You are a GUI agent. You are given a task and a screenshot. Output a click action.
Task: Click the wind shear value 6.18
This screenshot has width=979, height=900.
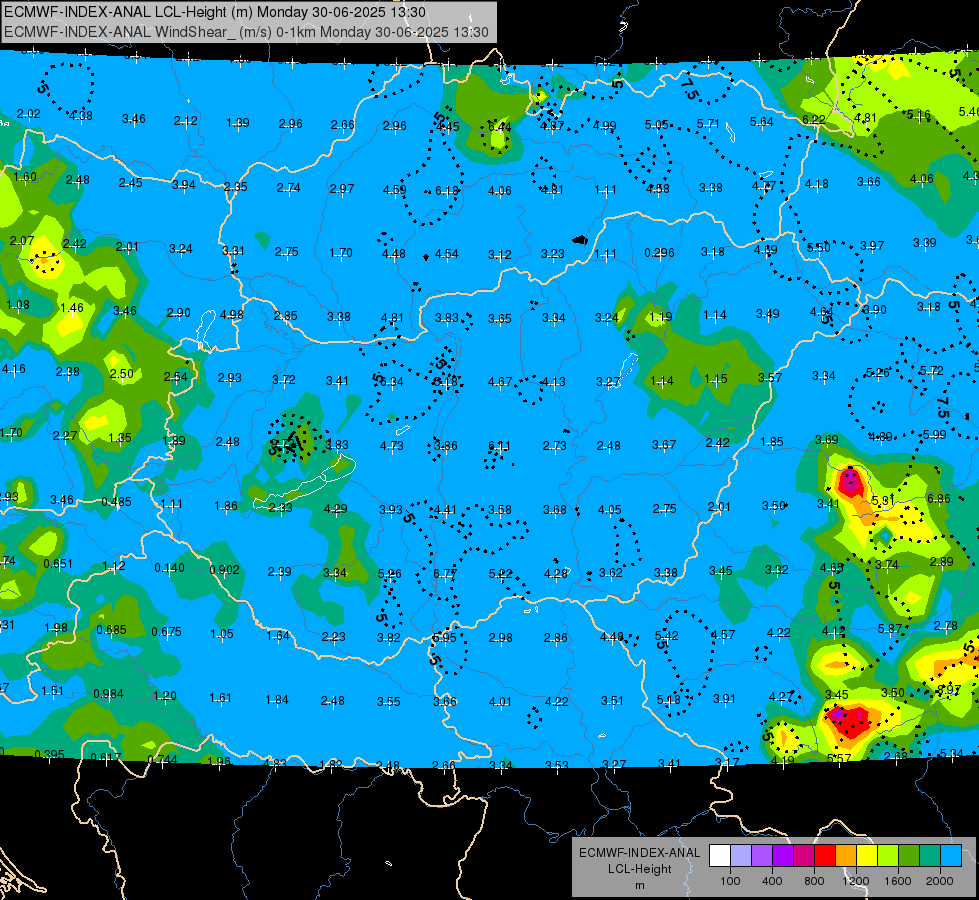point(447,190)
